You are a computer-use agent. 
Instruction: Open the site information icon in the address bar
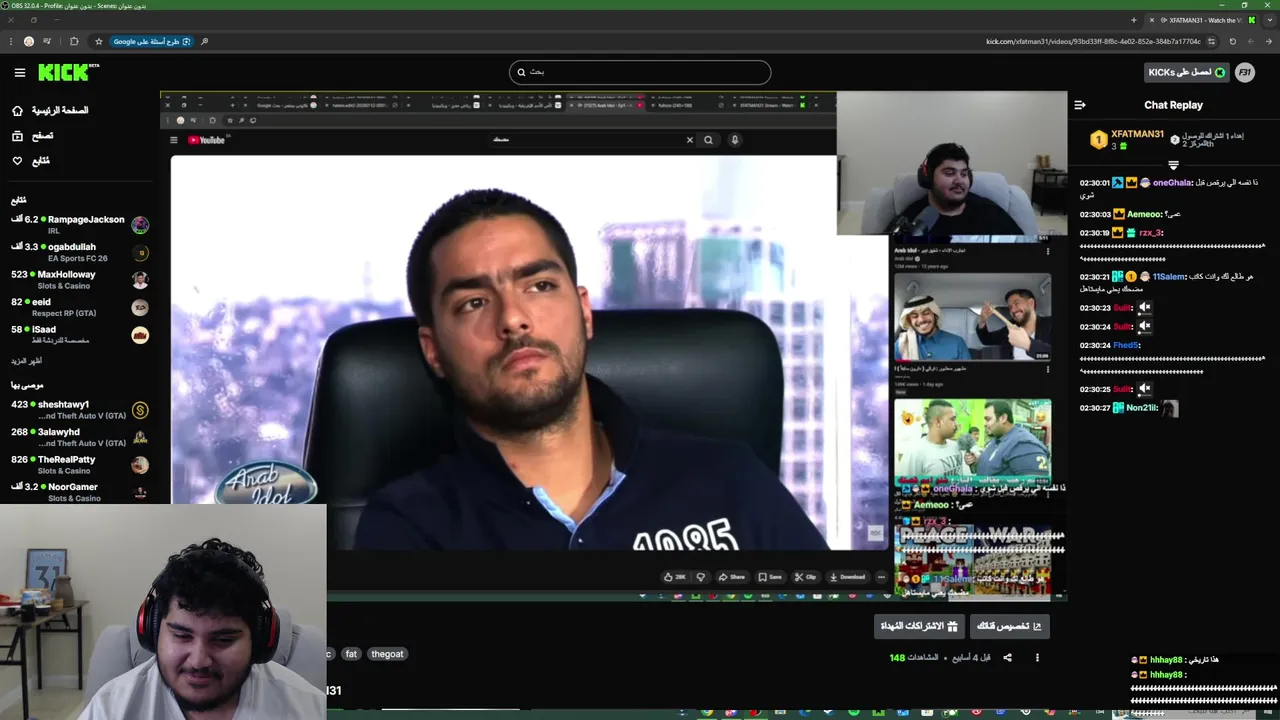(x=1211, y=41)
